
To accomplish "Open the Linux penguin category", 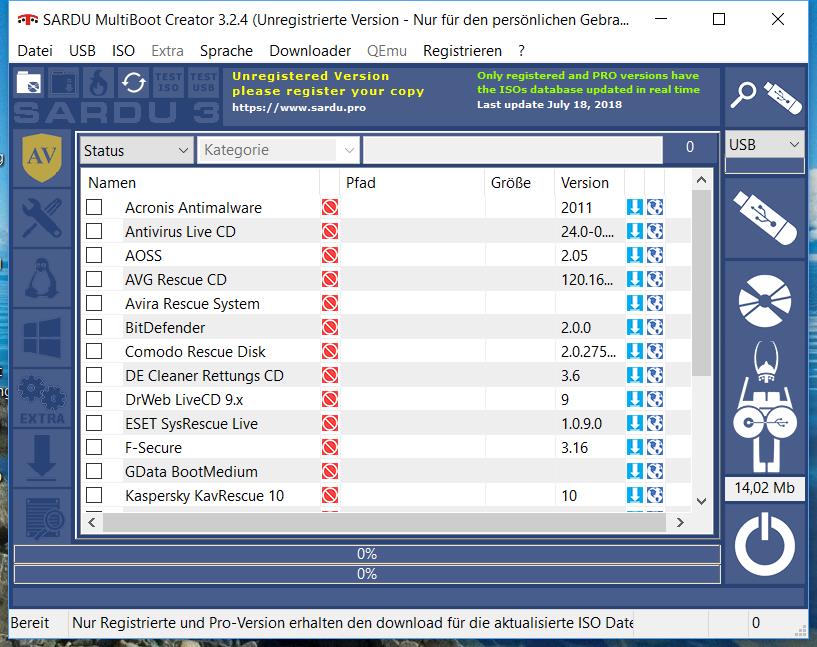I will (42, 279).
